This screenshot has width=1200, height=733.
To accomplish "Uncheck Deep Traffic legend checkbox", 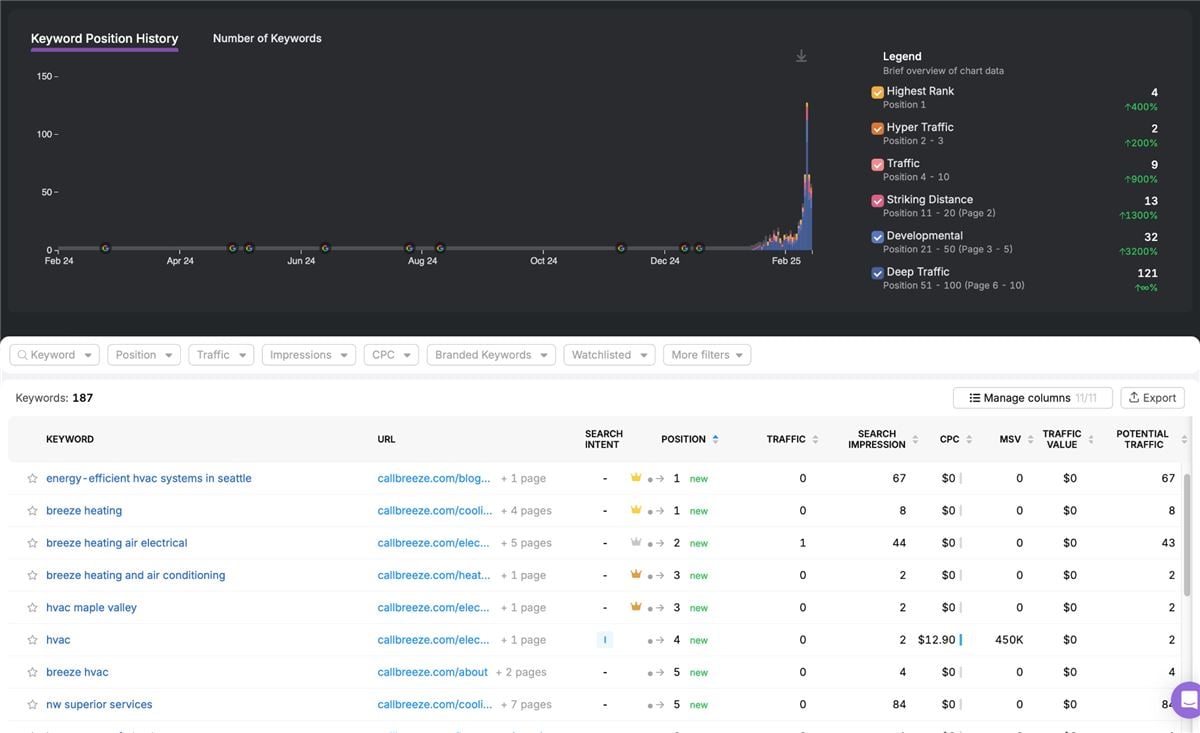I will click(877, 272).
